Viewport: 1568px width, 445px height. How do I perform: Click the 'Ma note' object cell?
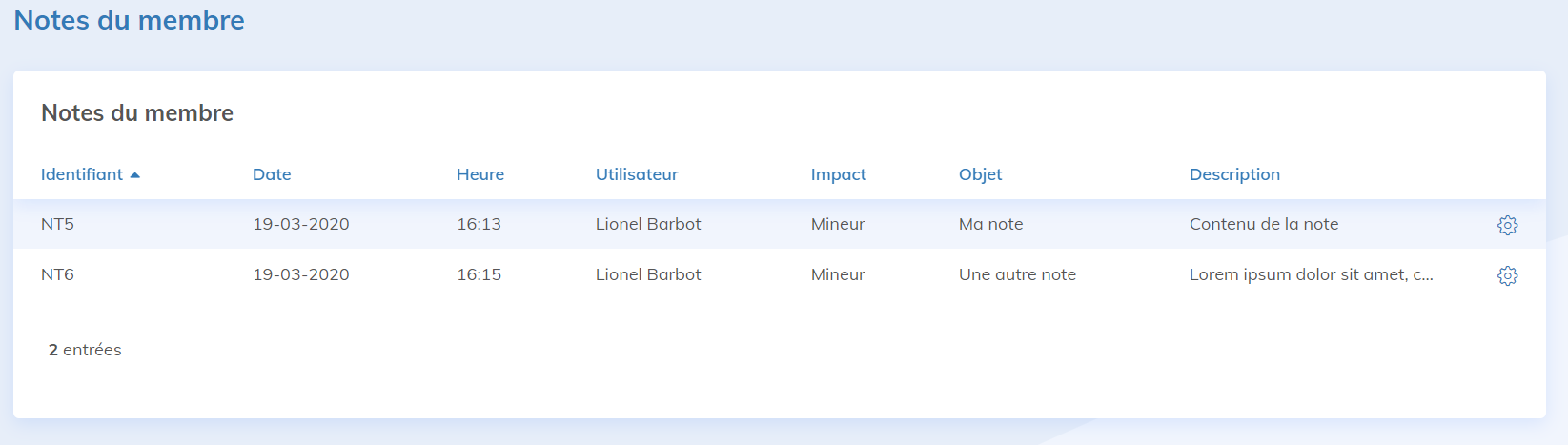pyautogui.click(x=991, y=224)
